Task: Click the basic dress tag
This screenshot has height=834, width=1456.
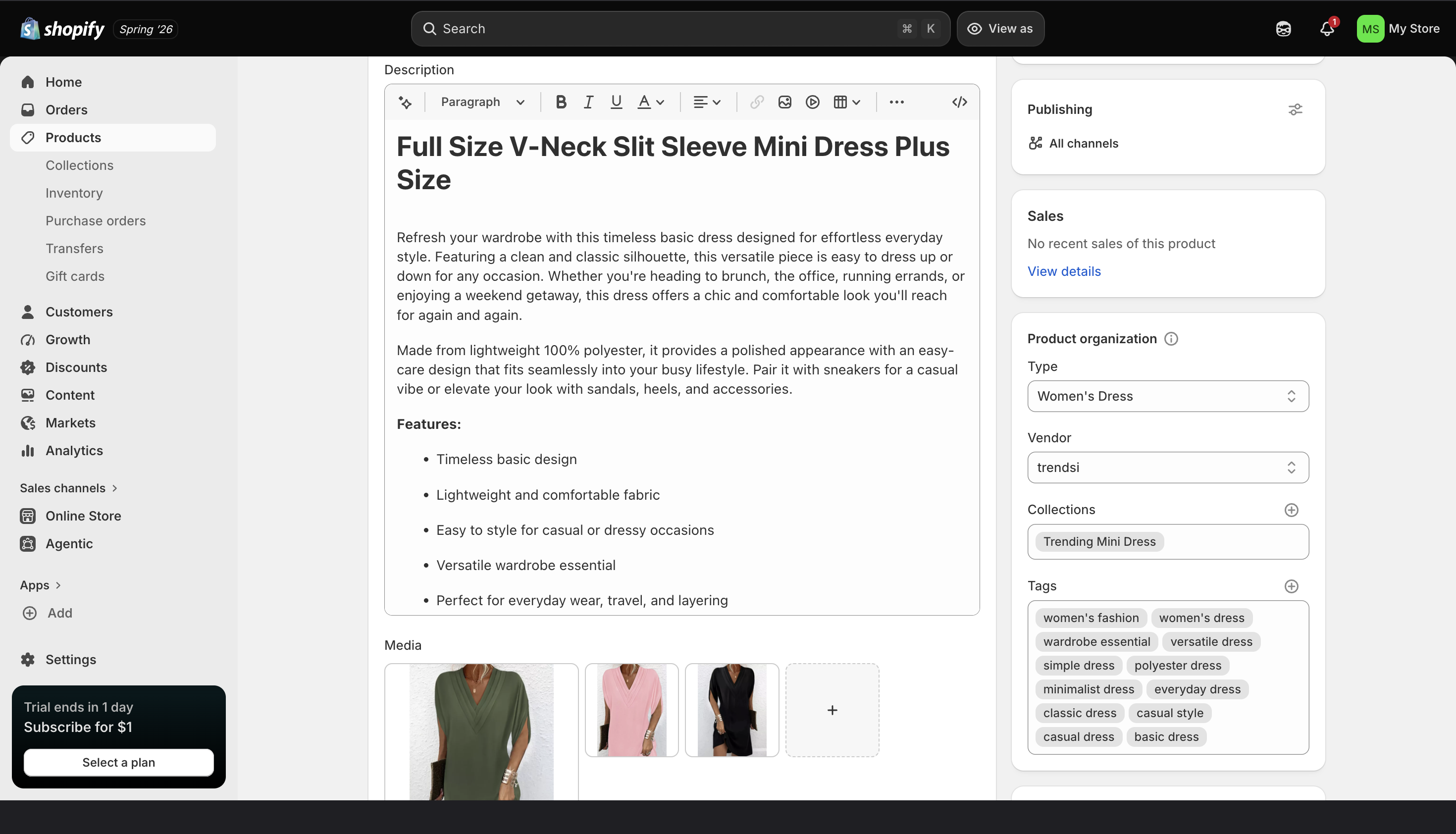Action: pyautogui.click(x=1166, y=737)
